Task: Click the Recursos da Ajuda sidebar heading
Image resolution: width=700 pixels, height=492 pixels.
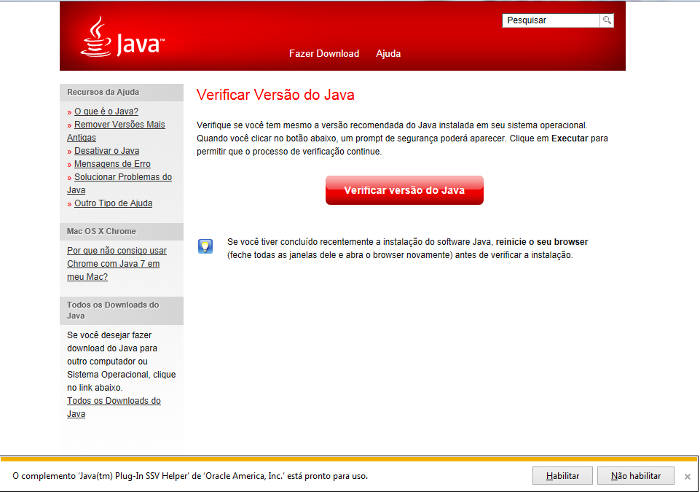Action: click(x=102, y=92)
